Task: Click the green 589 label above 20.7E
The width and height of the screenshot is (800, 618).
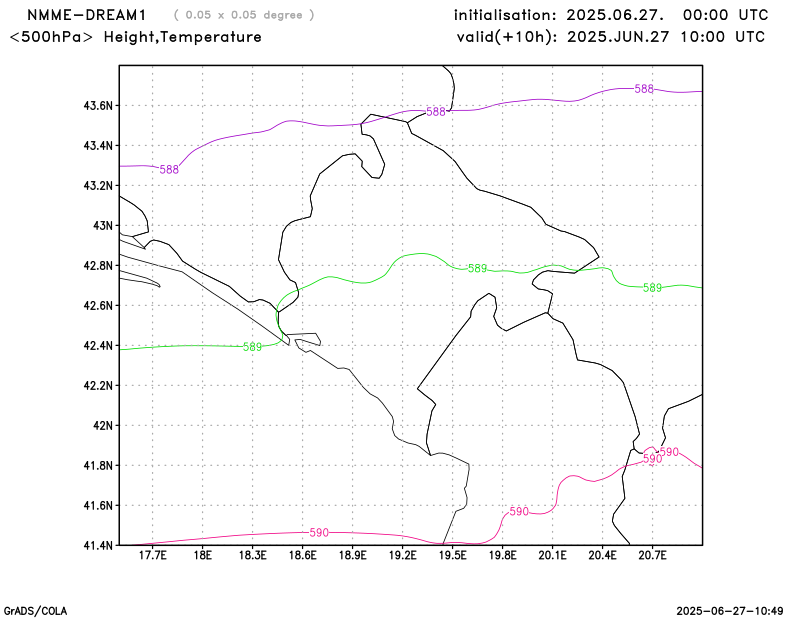Action: pyautogui.click(x=652, y=288)
